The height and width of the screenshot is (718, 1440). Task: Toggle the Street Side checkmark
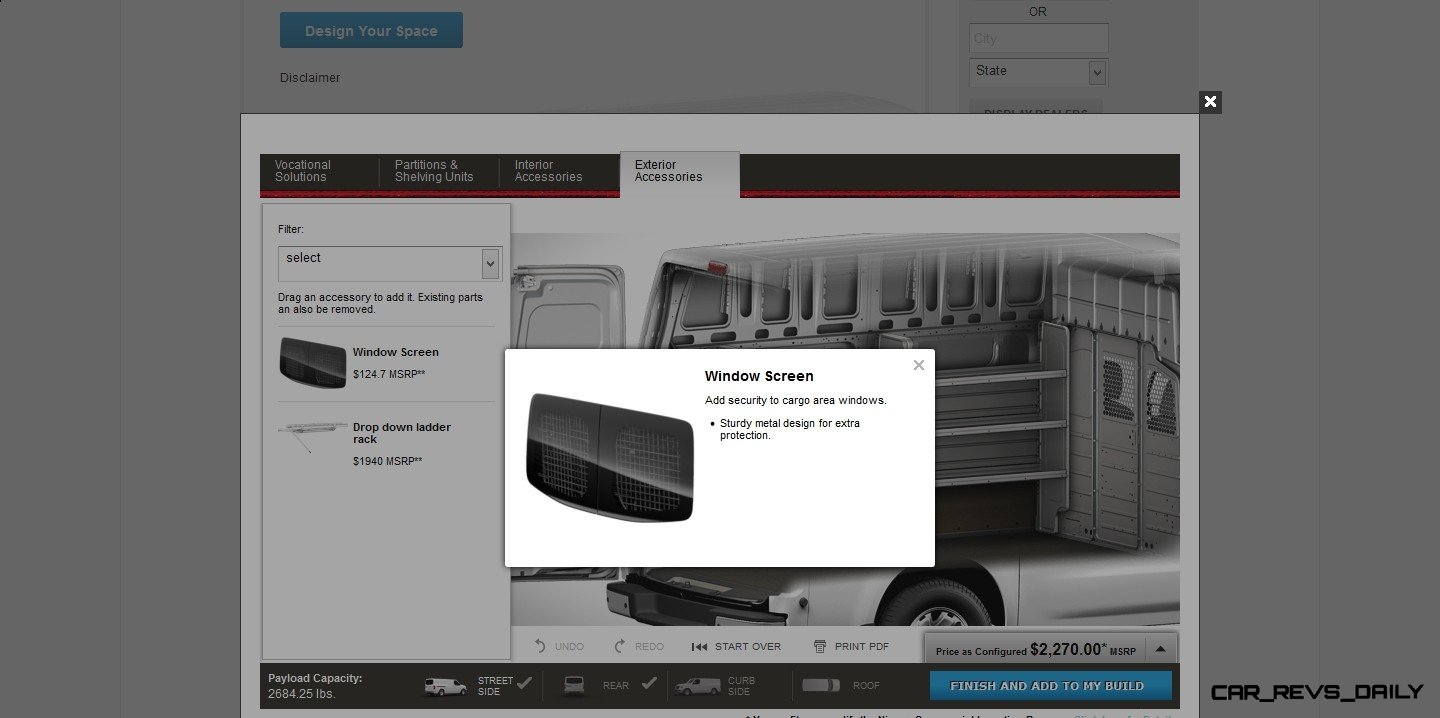tap(525, 684)
